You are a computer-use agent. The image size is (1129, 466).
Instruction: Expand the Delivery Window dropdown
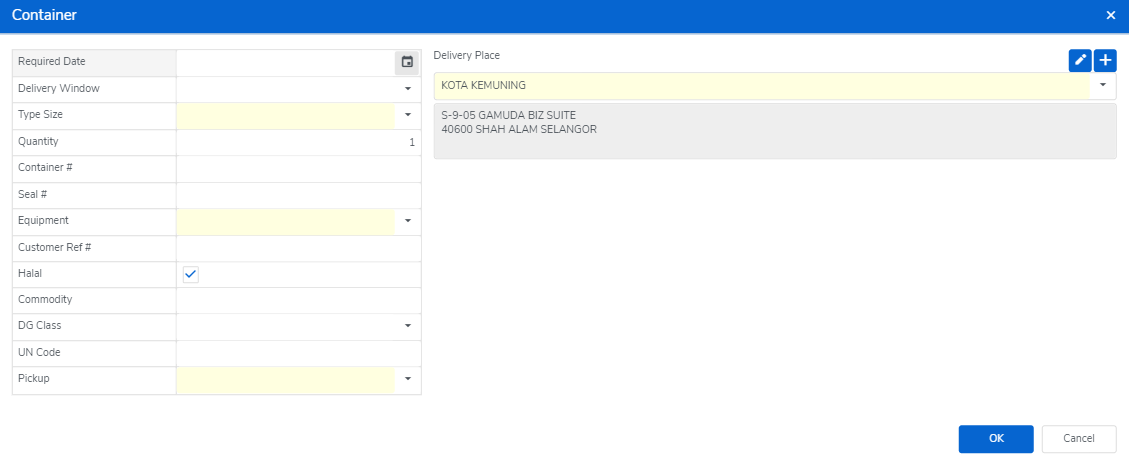[407, 89]
